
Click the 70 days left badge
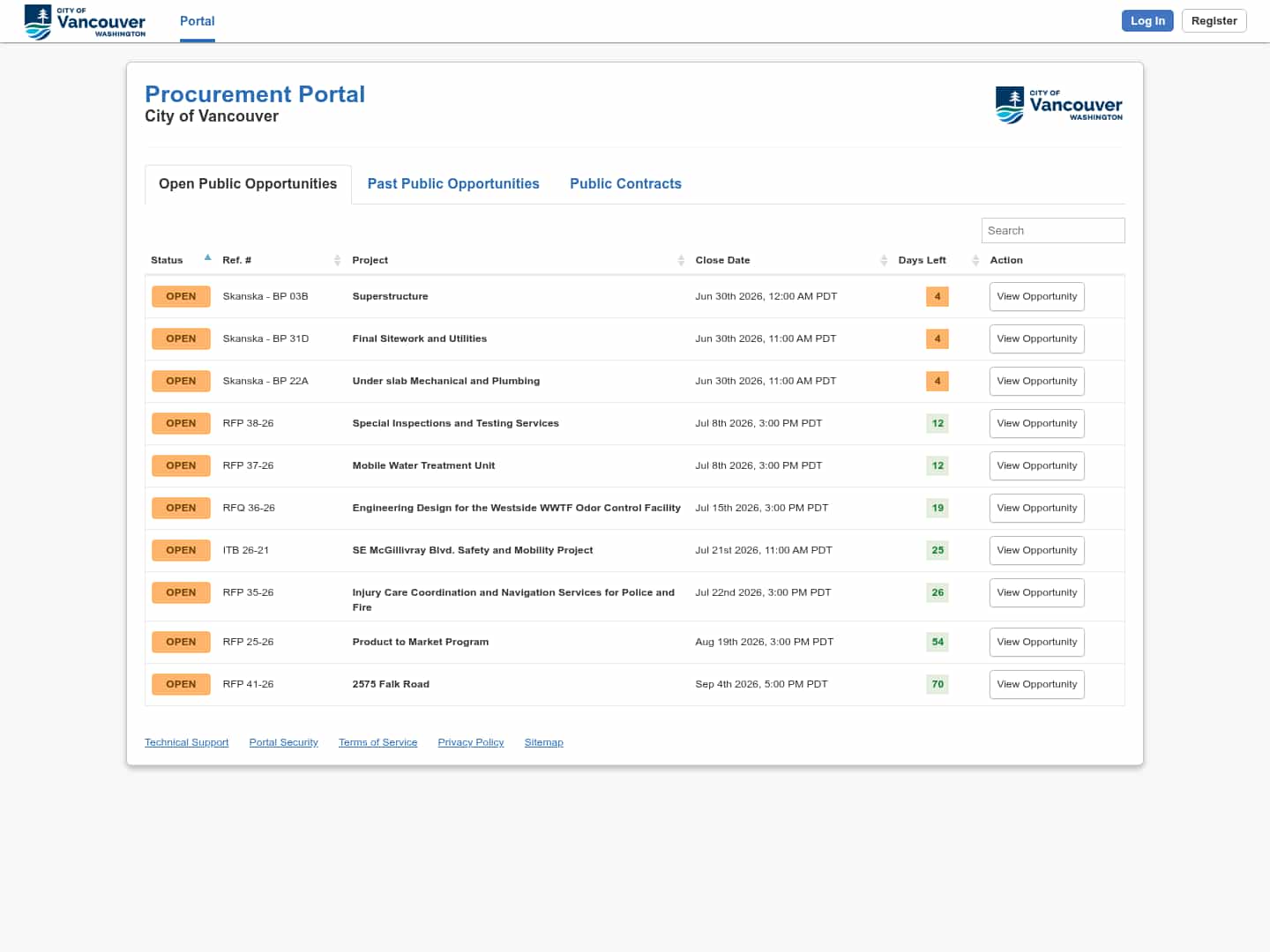(938, 684)
